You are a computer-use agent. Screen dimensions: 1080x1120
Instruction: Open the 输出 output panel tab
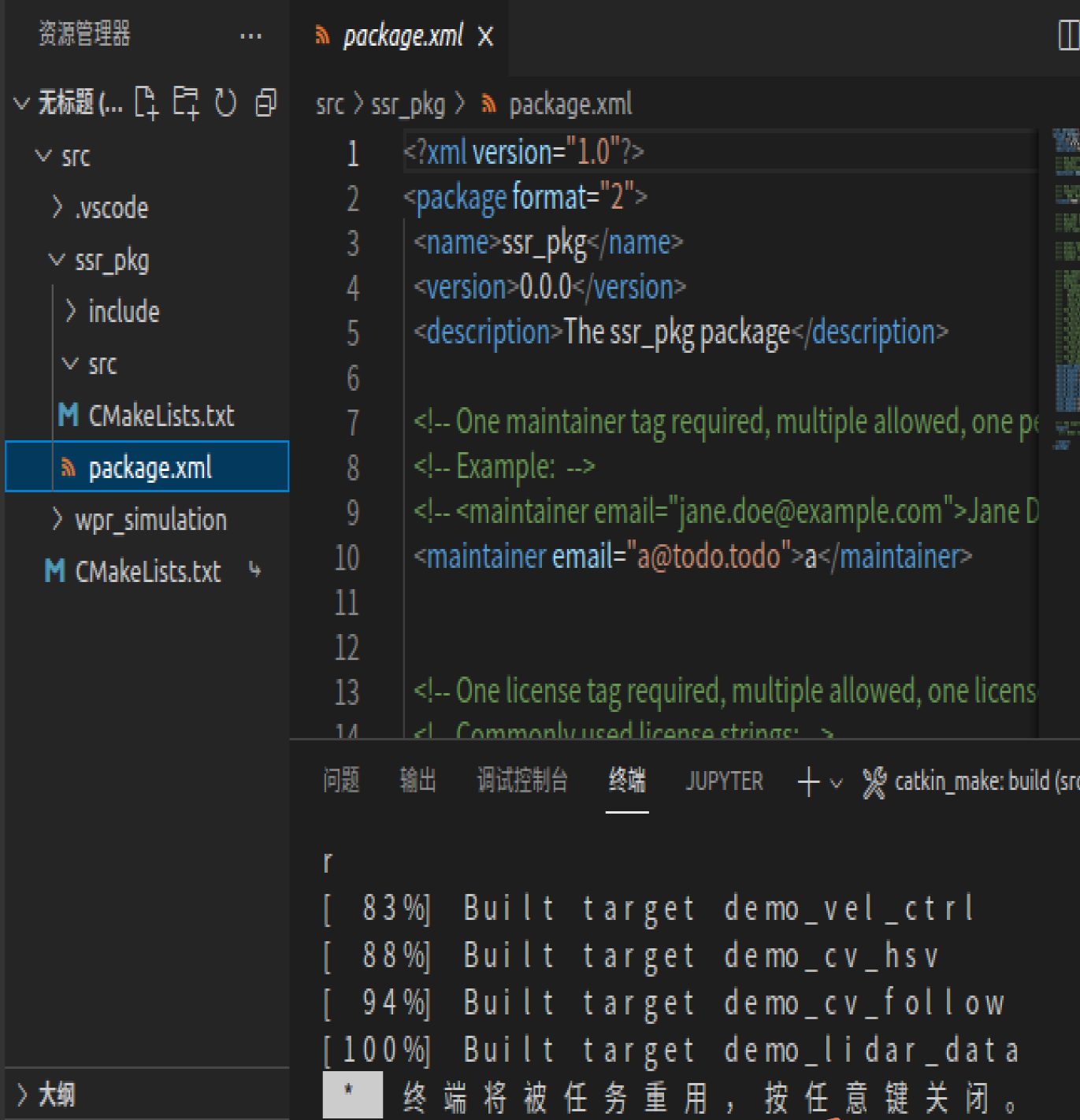(418, 781)
